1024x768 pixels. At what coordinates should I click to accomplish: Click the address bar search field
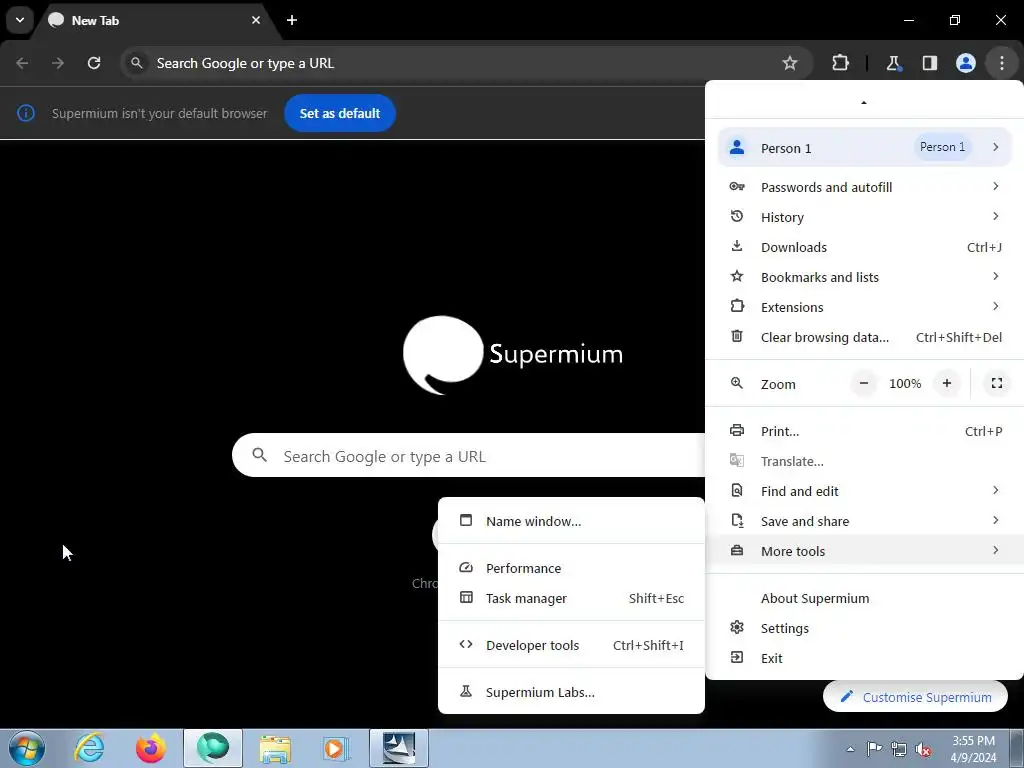[x=466, y=63]
